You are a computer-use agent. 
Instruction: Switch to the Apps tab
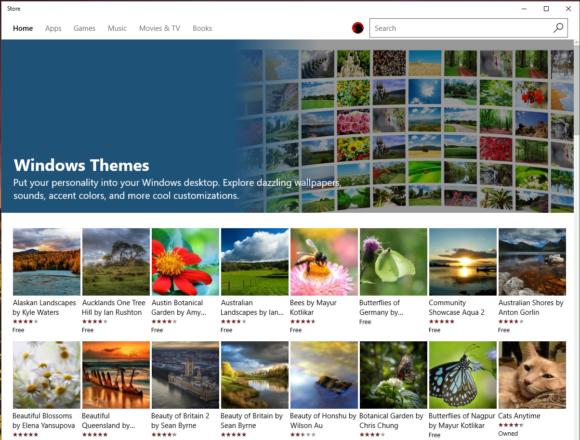click(53, 28)
